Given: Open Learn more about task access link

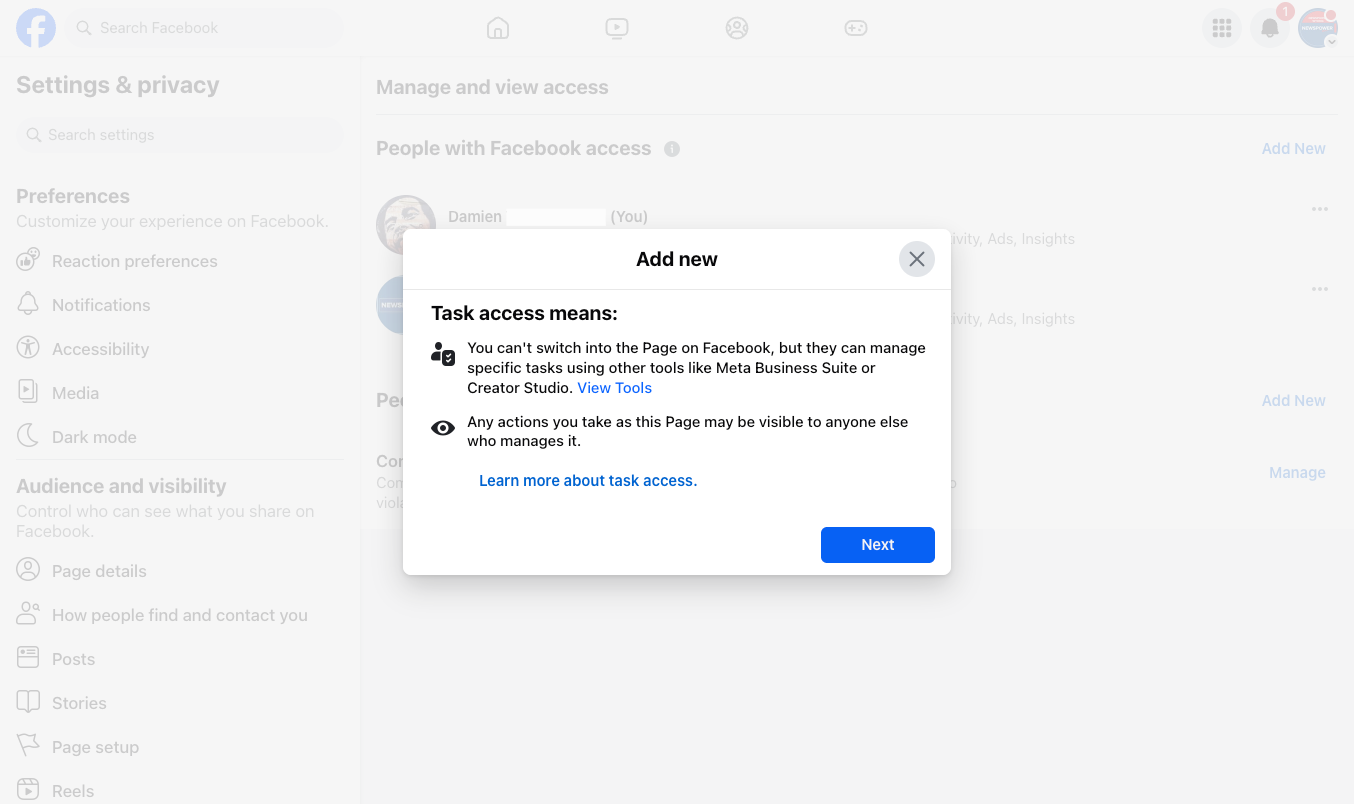Looking at the screenshot, I should (x=588, y=481).
